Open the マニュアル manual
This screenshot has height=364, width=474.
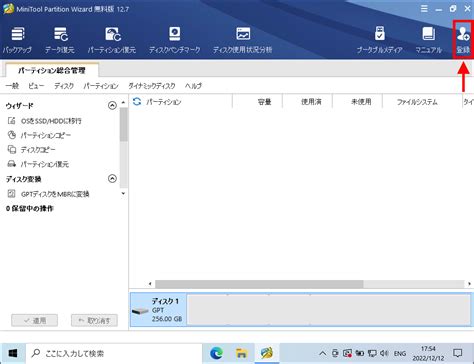click(429, 40)
